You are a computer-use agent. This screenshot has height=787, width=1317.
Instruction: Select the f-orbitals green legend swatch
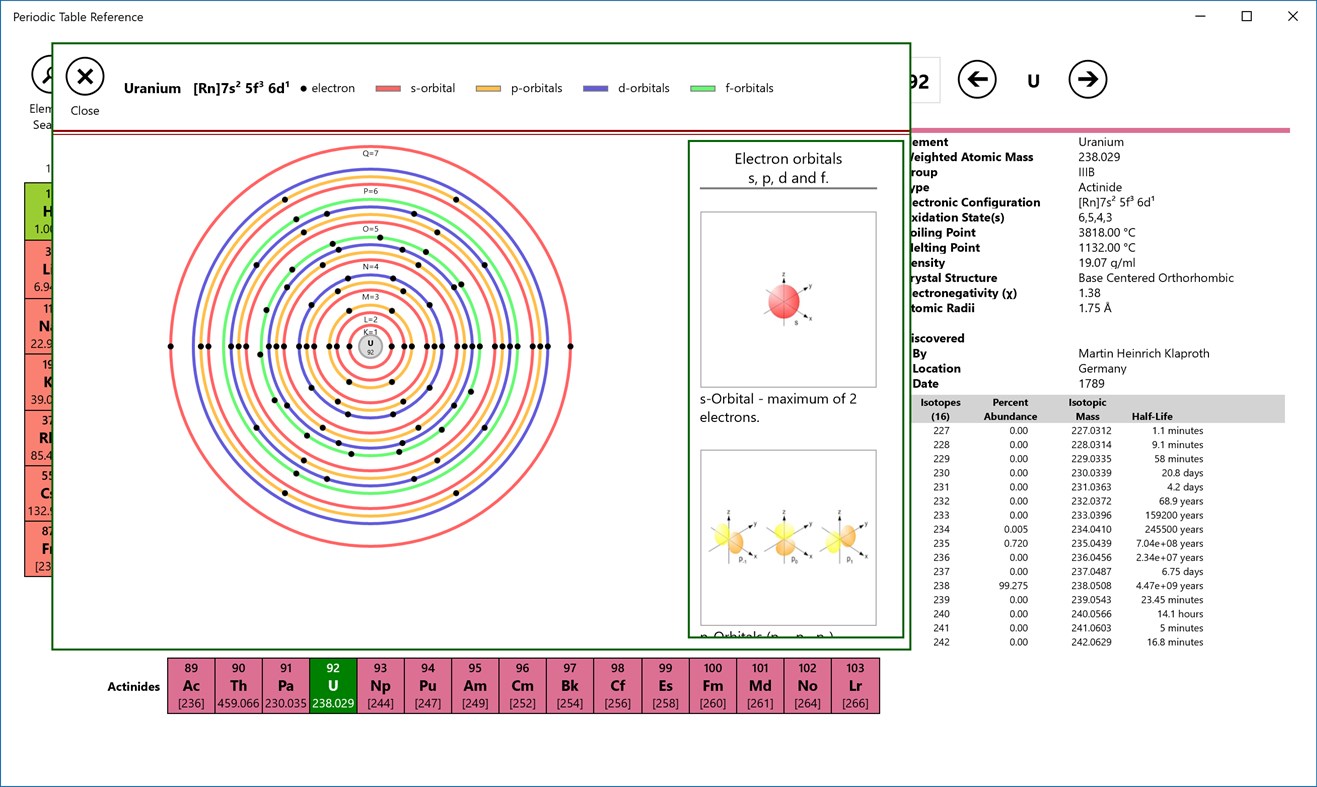(701, 88)
